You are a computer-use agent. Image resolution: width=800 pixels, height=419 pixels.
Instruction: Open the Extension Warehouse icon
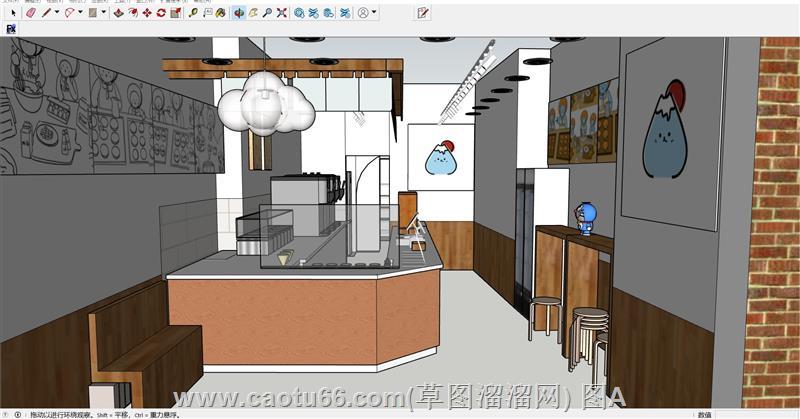point(313,13)
